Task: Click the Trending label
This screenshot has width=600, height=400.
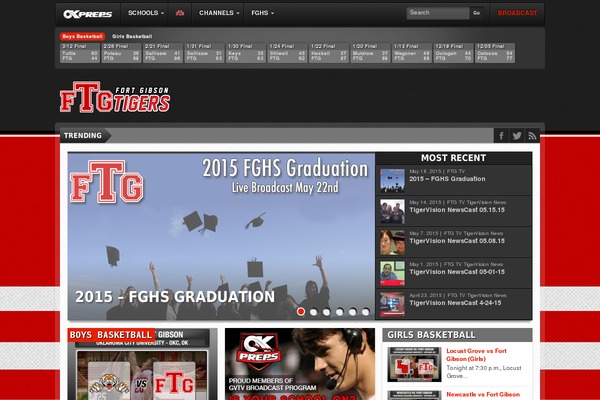Action: click(x=83, y=136)
